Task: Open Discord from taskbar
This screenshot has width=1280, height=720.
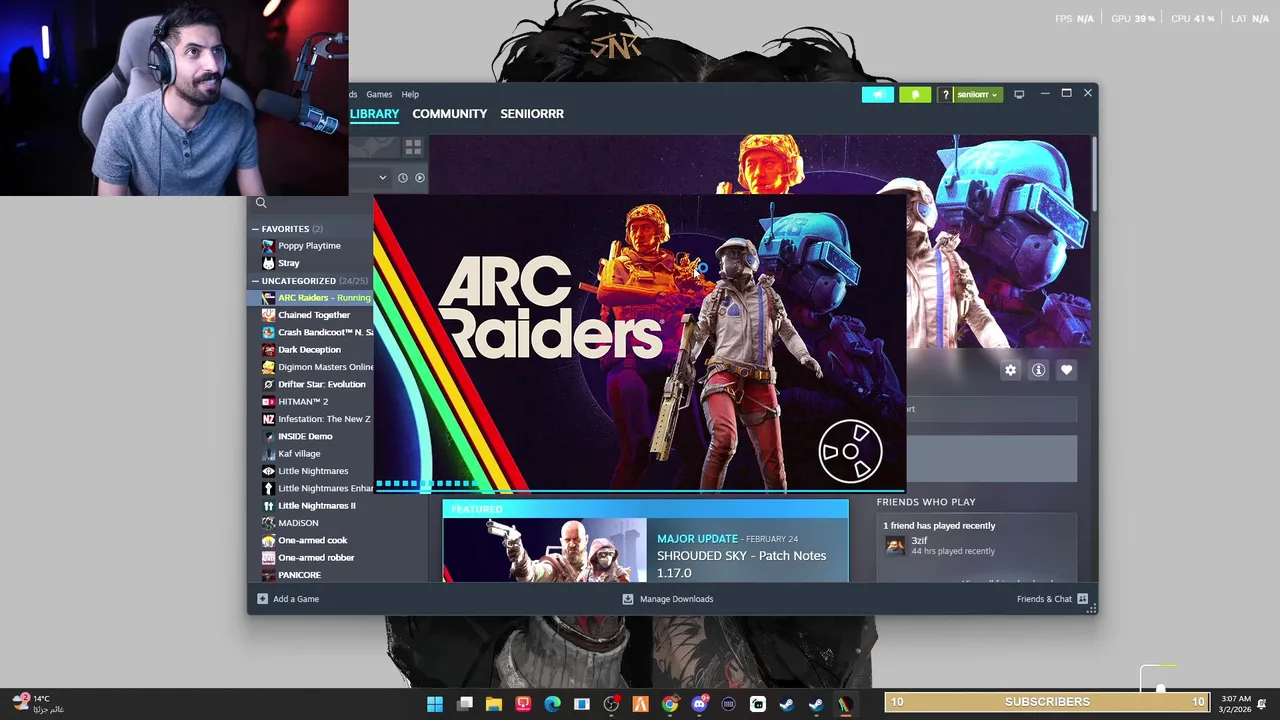Action: coord(699,704)
